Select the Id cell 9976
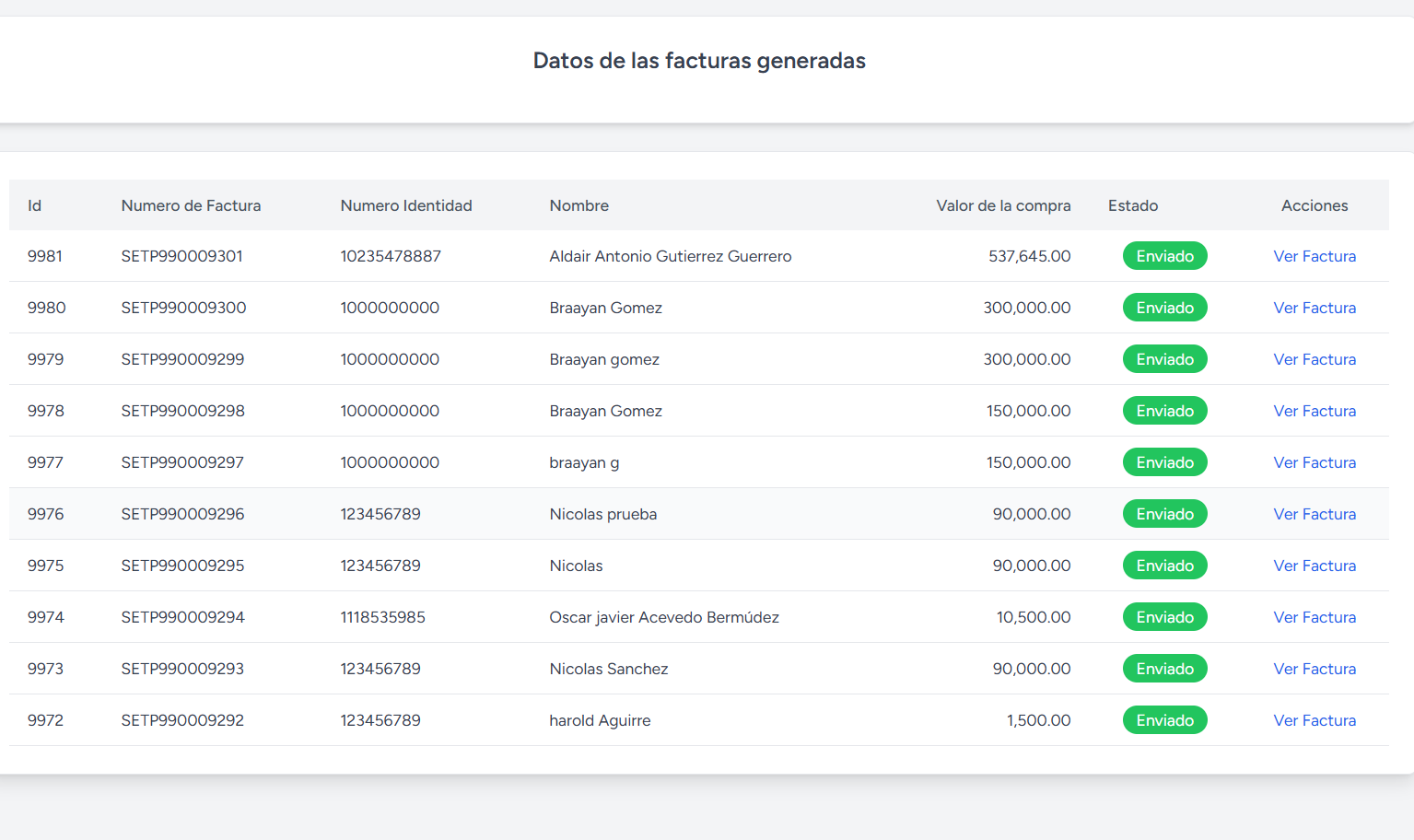Viewport: 1414px width, 840px height. (x=46, y=514)
